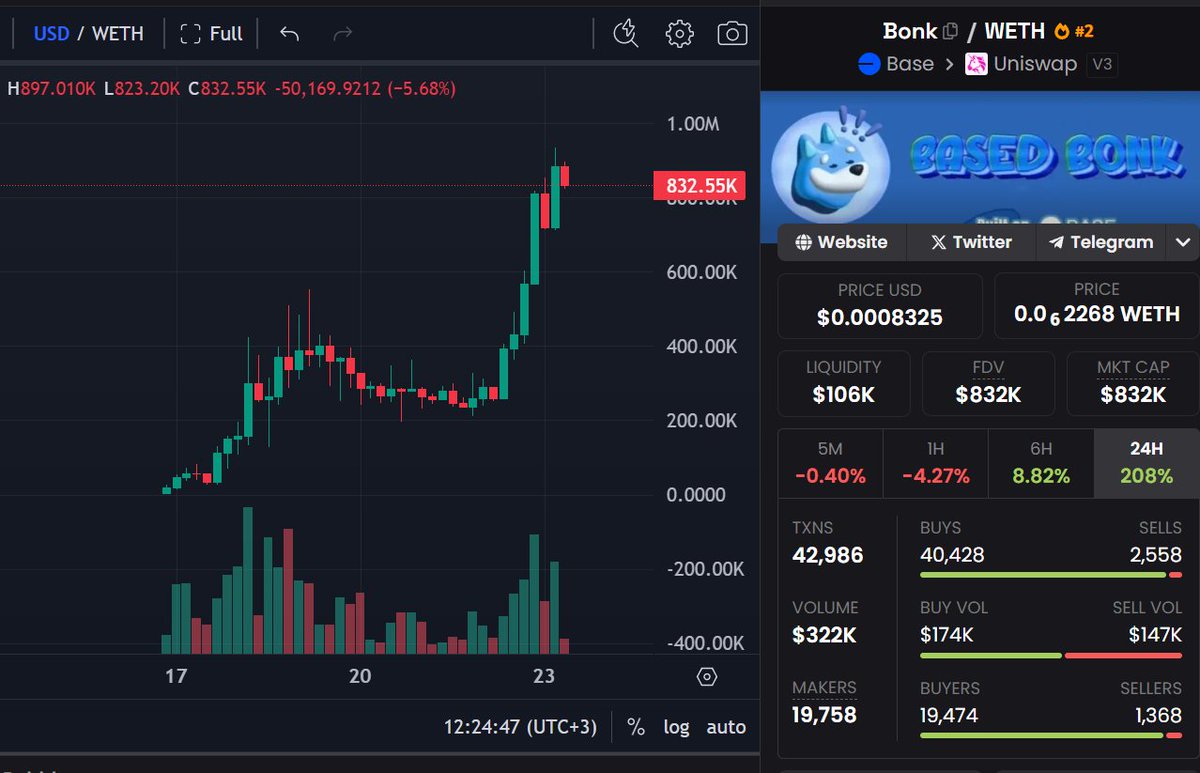Click the Base chain link
Image resolution: width=1200 pixels, height=773 pixels.
(896, 64)
